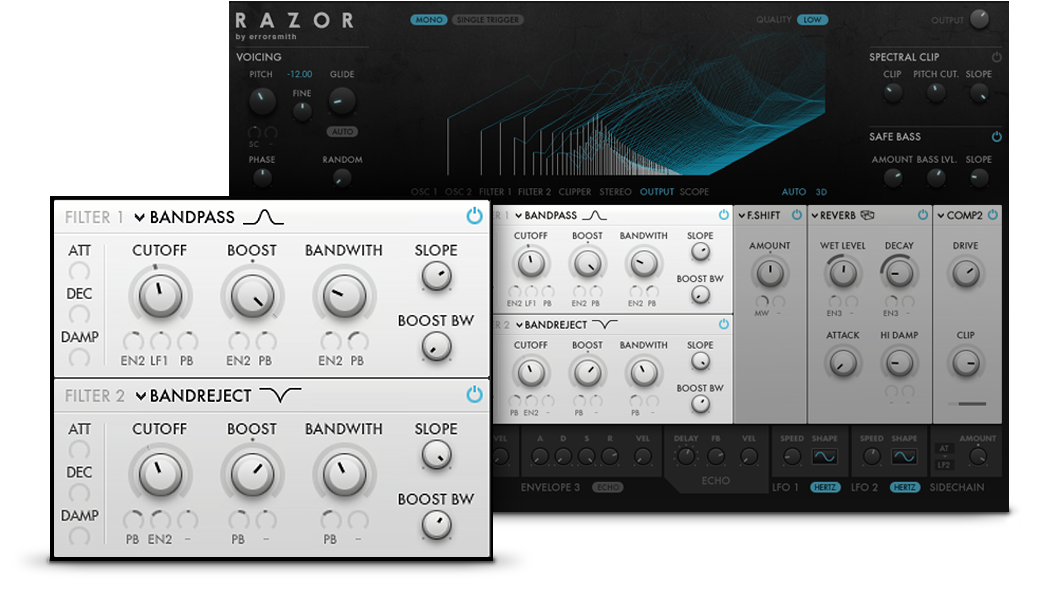The image size is (1040, 600).
Task: Click Reverb DECAY knob
Action: (899, 272)
